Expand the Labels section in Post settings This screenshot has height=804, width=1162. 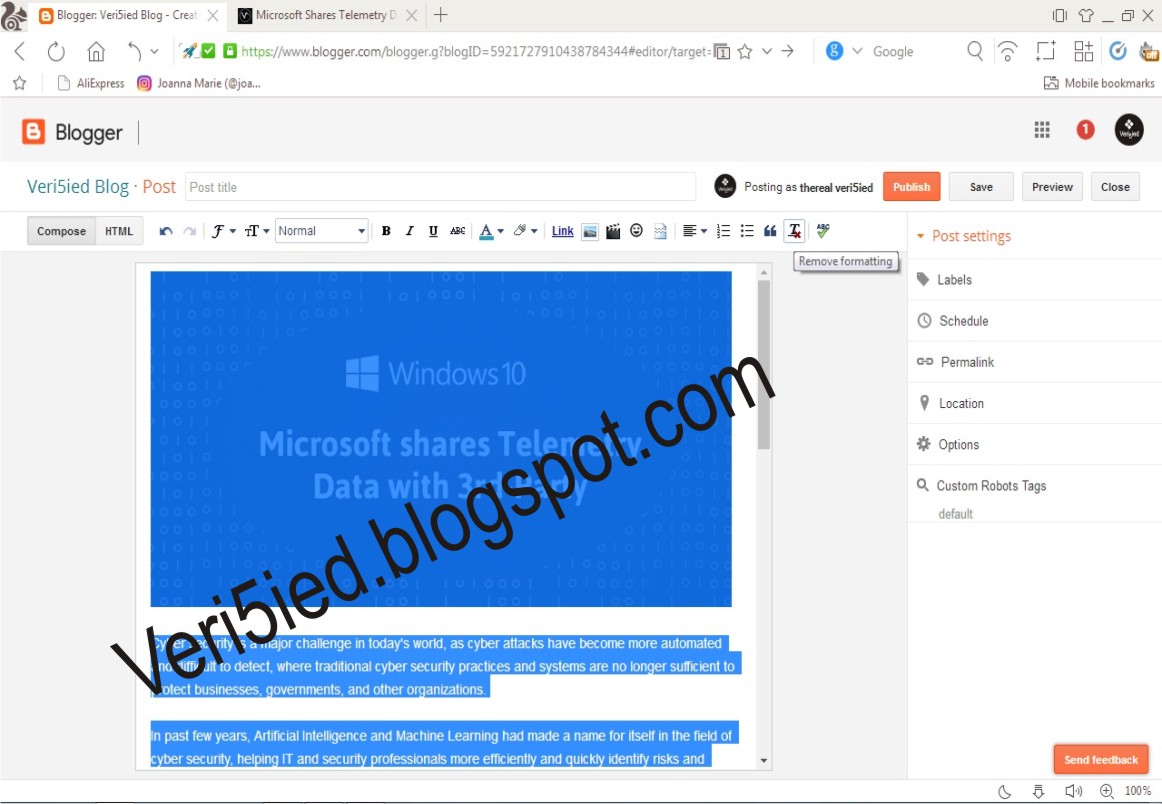click(x=954, y=280)
